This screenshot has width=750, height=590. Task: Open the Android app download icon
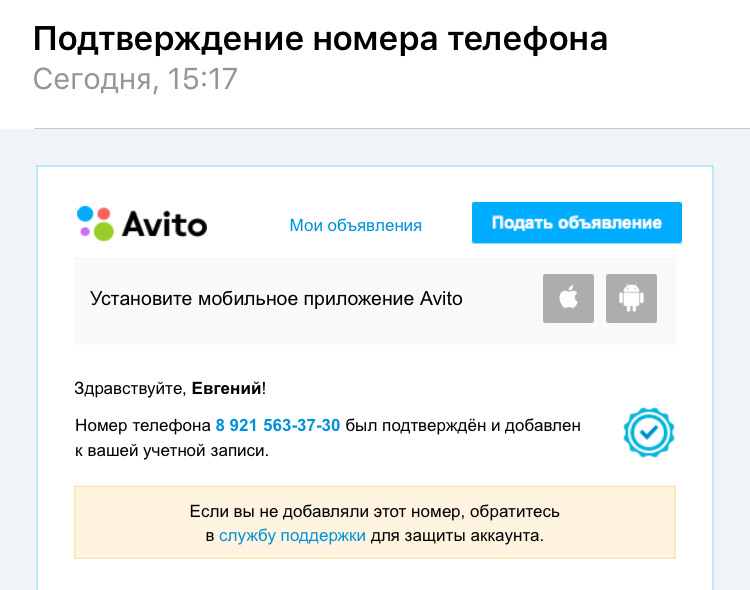631,299
